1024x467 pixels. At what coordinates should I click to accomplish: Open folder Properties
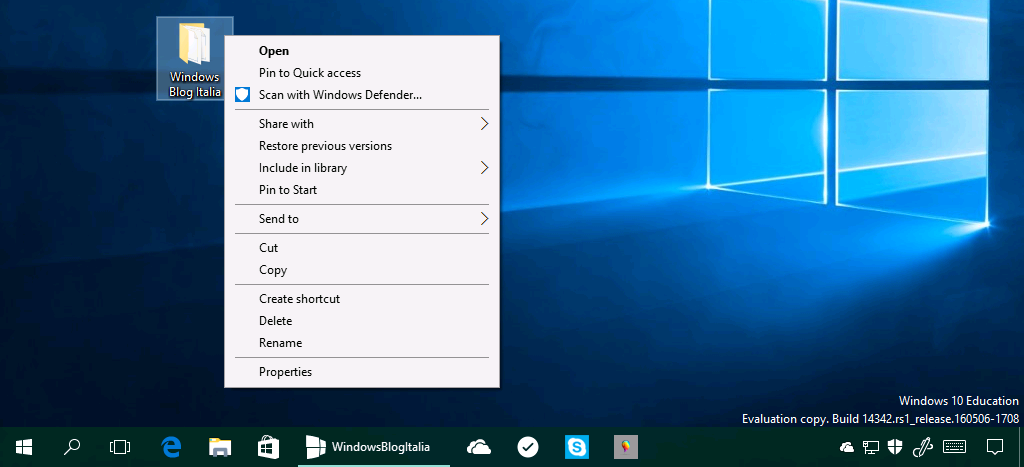[x=362, y=372]
